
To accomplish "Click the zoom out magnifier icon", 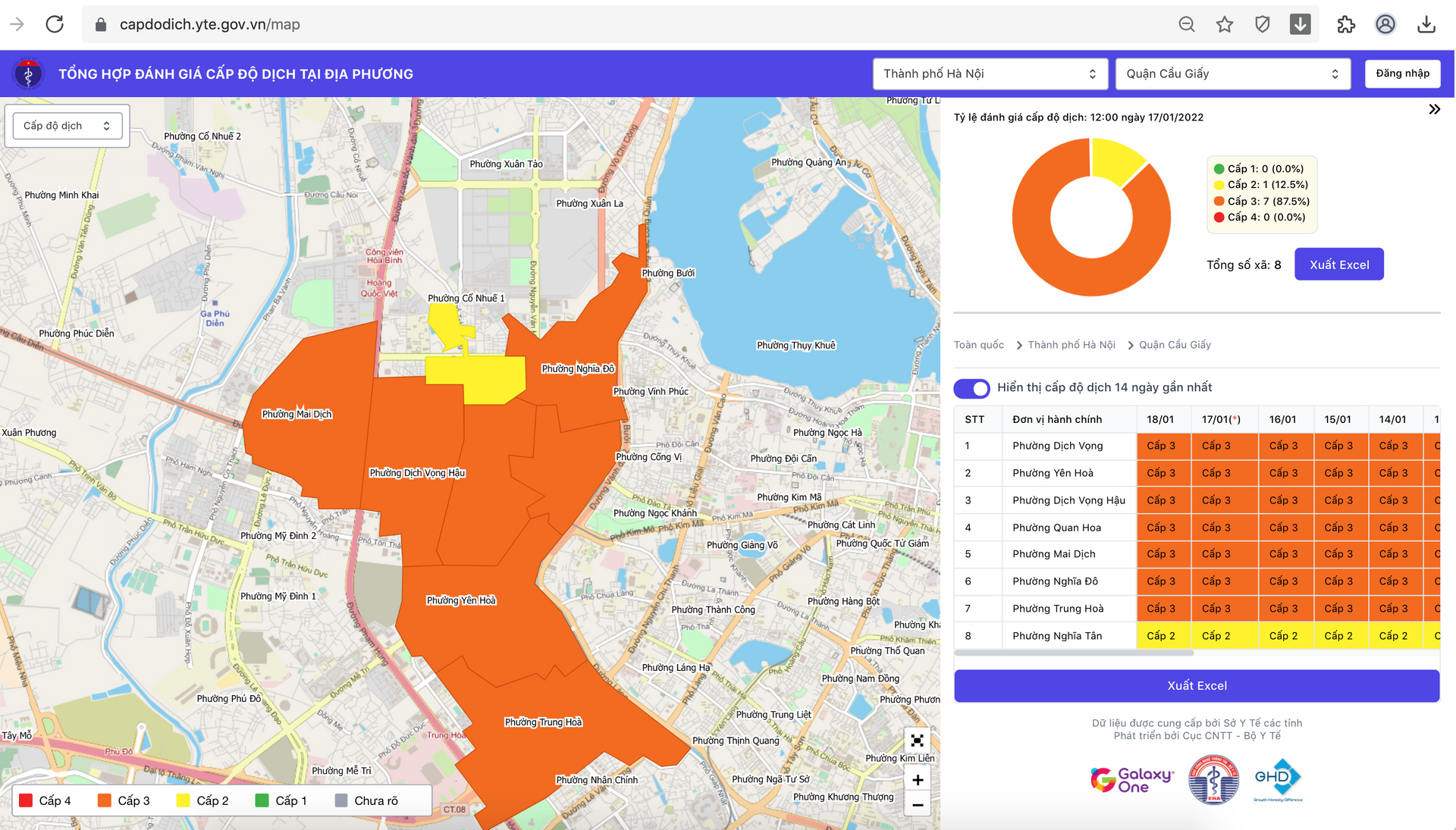I will tap(1187, 24).
